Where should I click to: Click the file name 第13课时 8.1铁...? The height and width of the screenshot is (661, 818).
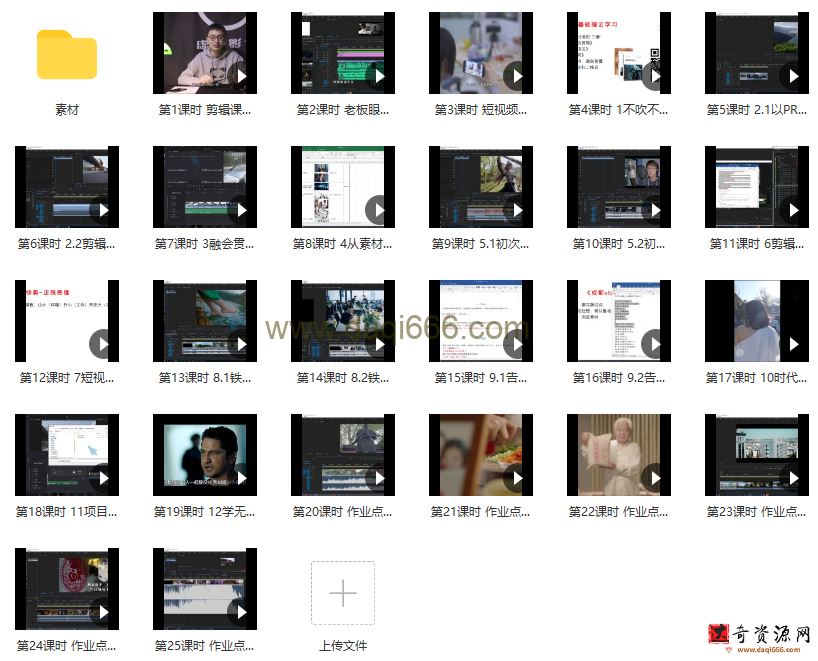coord(205,378)
